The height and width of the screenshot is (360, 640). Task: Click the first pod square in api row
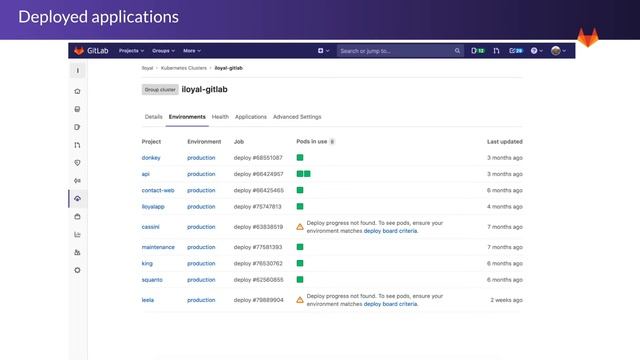click(x=300, y=174)
